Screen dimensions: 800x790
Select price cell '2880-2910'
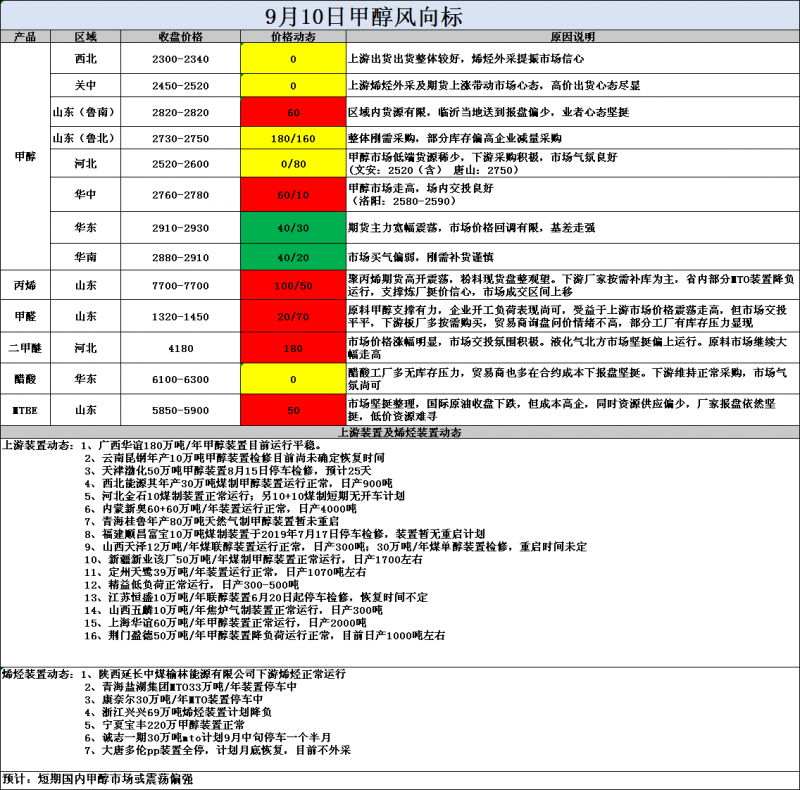[181, 257]
